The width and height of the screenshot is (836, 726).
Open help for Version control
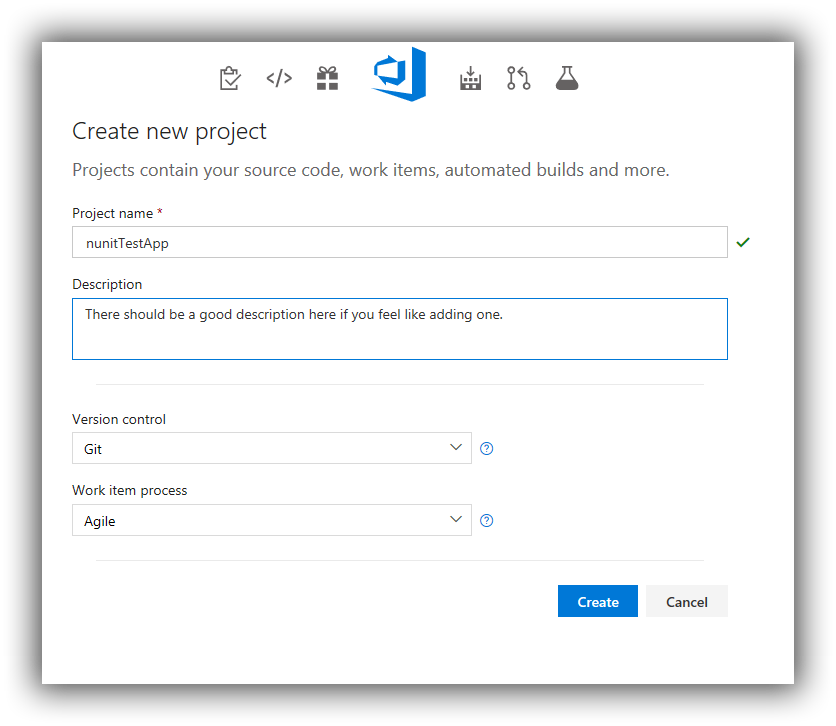click(x=486, y=449)
